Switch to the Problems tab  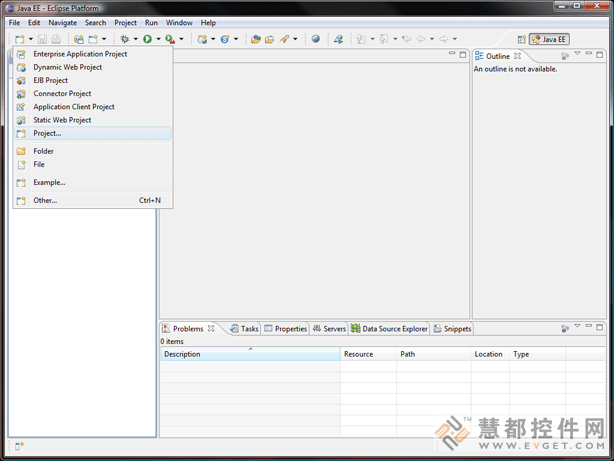pyautogui.click(x=188, y=329)
